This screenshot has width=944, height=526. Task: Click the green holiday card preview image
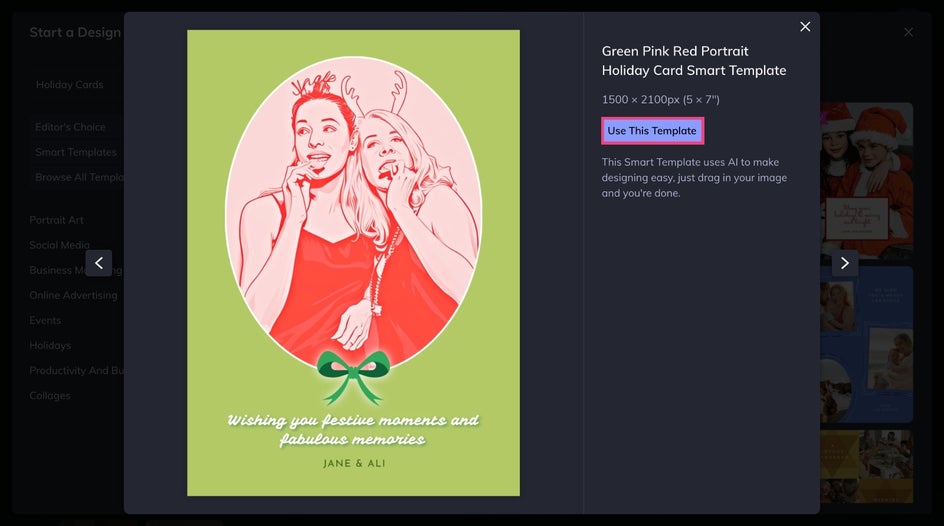tap(353, 263)
